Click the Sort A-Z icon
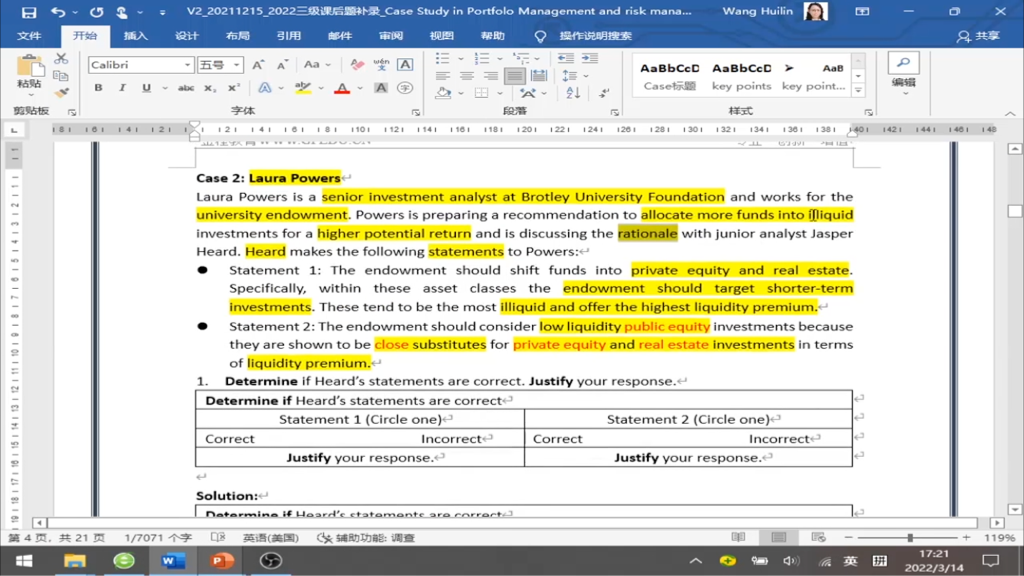1024x576 pixels. click(x=573, y=92)
